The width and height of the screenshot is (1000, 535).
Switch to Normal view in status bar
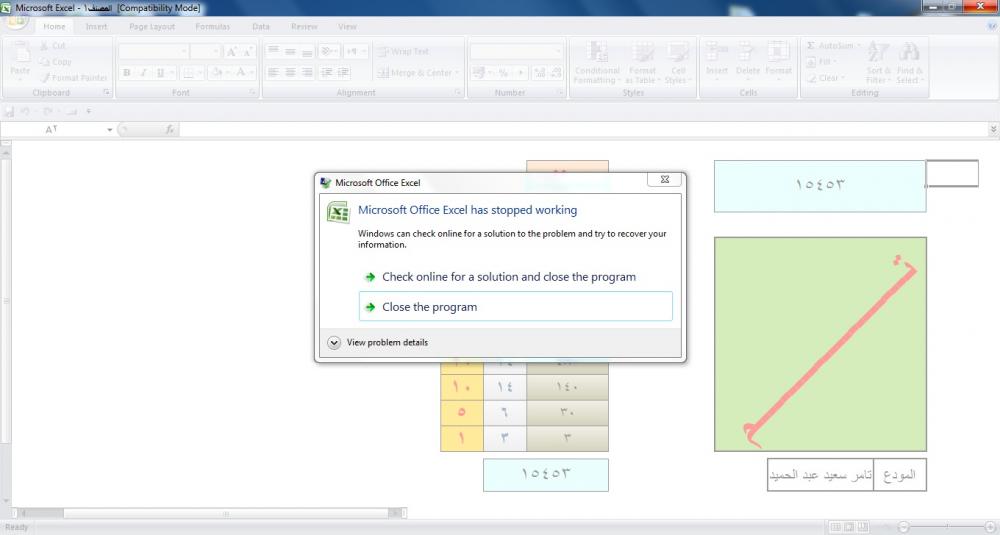835,527
